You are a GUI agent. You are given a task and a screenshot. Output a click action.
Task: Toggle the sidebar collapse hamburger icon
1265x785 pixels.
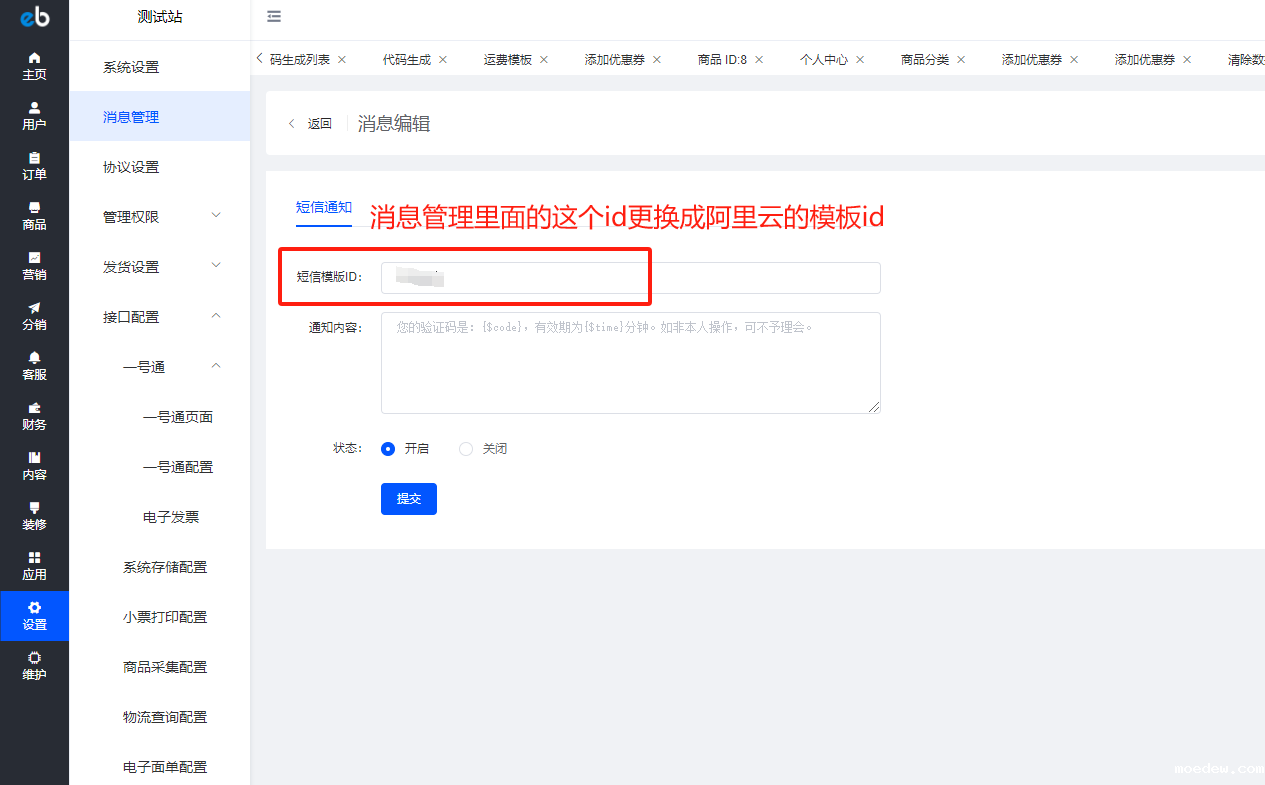click(274, 17)
